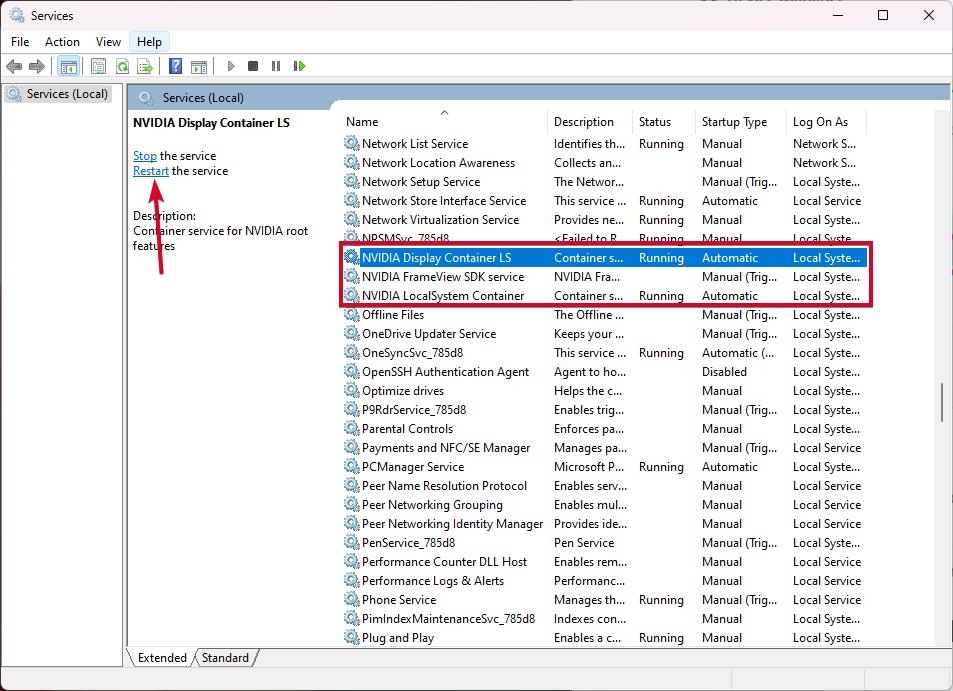Select the OpenSSH Authentication Agent service

click(x=605, y=371)
